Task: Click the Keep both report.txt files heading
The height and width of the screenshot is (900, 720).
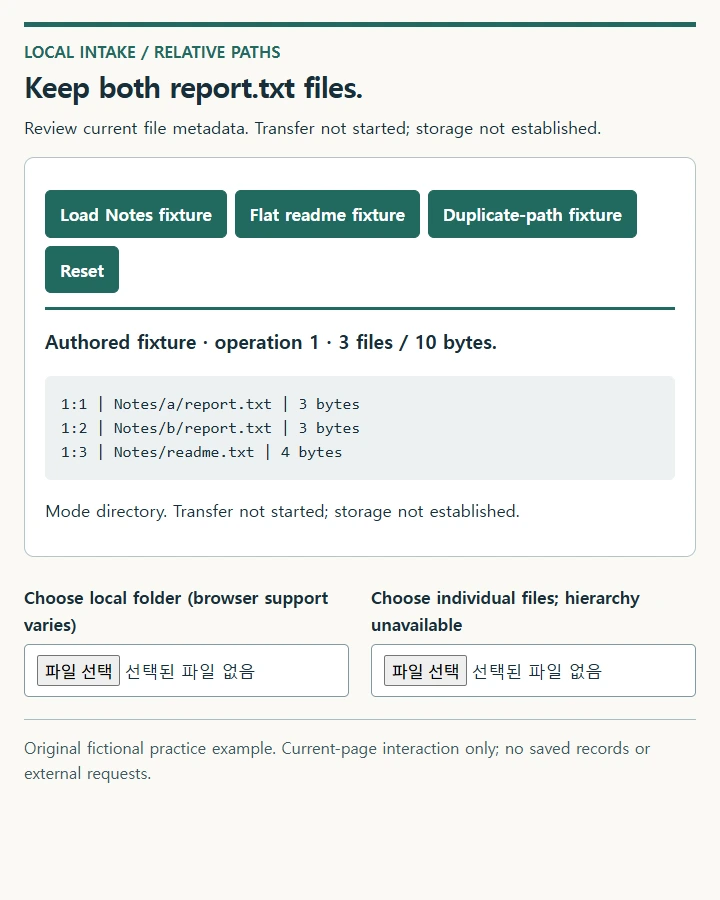Action: [x=193, y=88]
